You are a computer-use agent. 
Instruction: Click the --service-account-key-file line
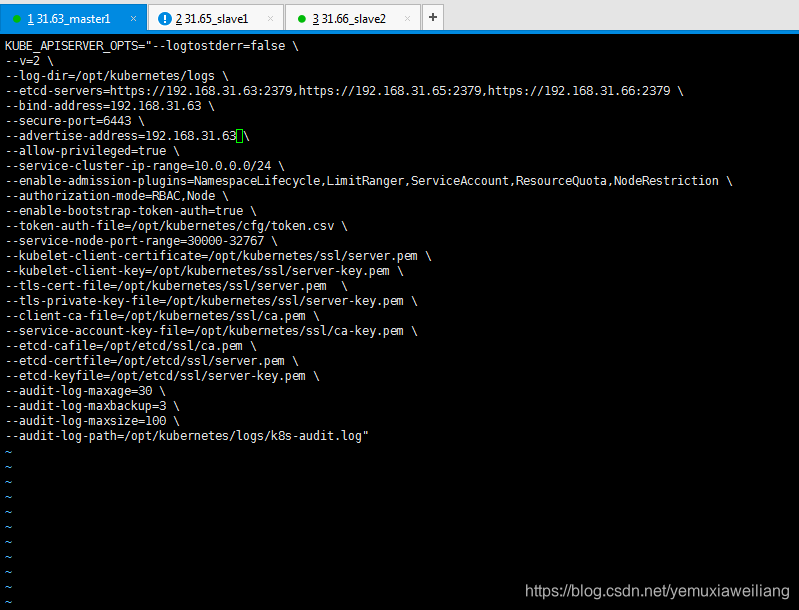click(x=211, y=331)
